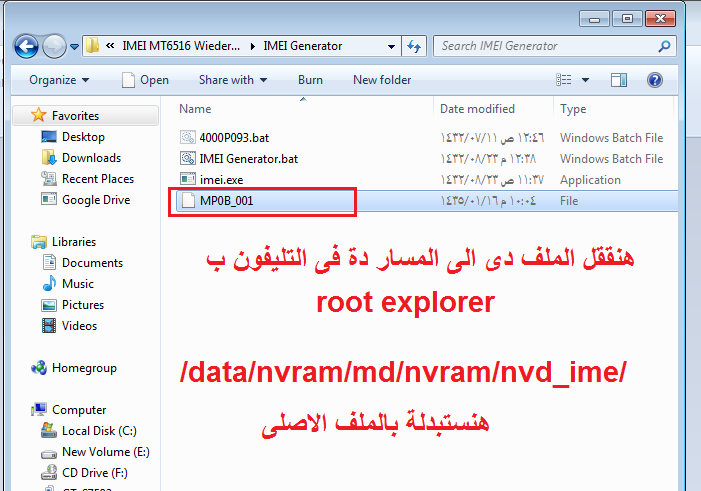Go back with the blue Back arrow

tap(26, 47)
